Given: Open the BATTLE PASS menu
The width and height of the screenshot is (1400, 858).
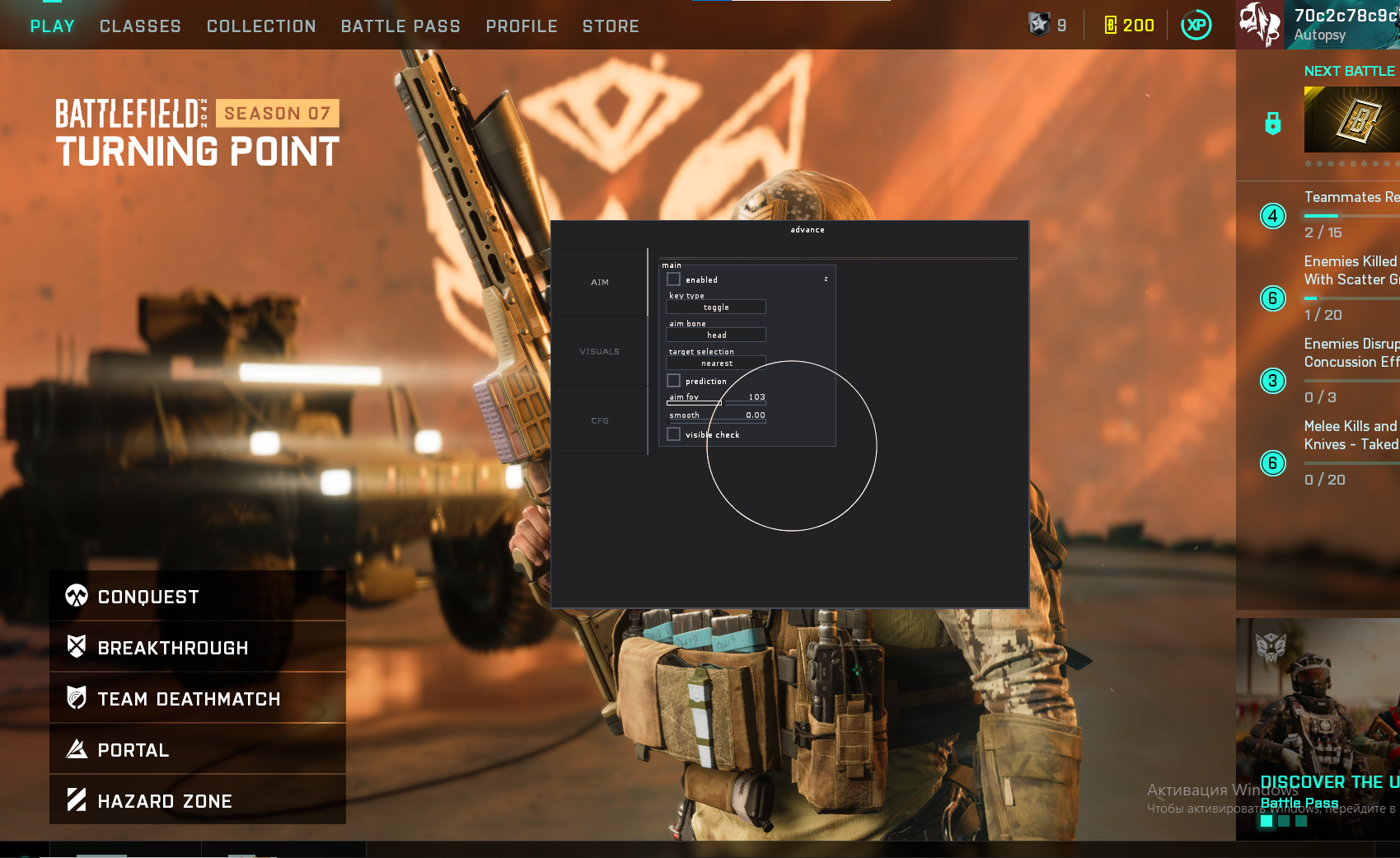Looking at the screenshot, I should [400, 26].
